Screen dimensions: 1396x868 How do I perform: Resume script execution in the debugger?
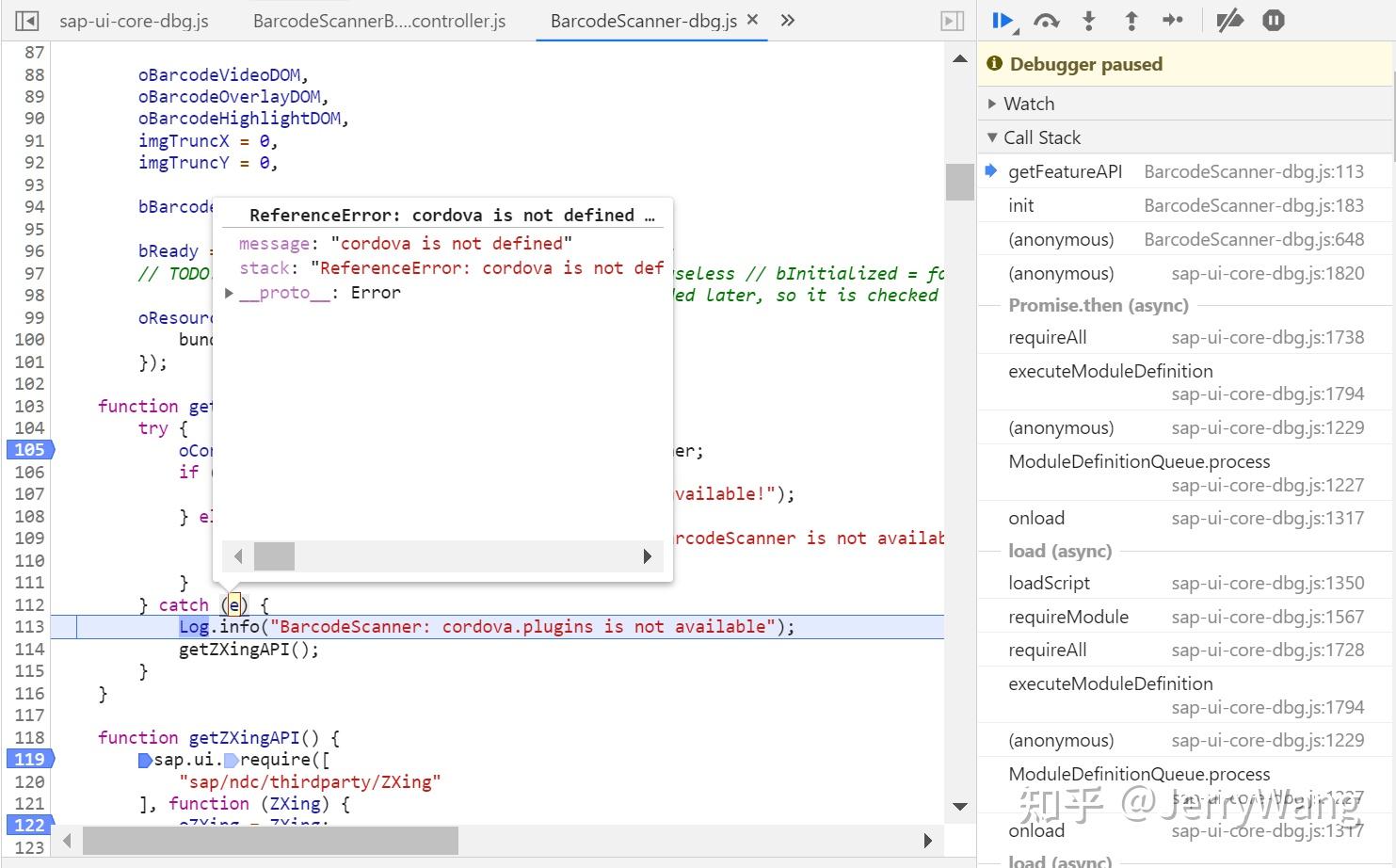(x=1003, y=20)
